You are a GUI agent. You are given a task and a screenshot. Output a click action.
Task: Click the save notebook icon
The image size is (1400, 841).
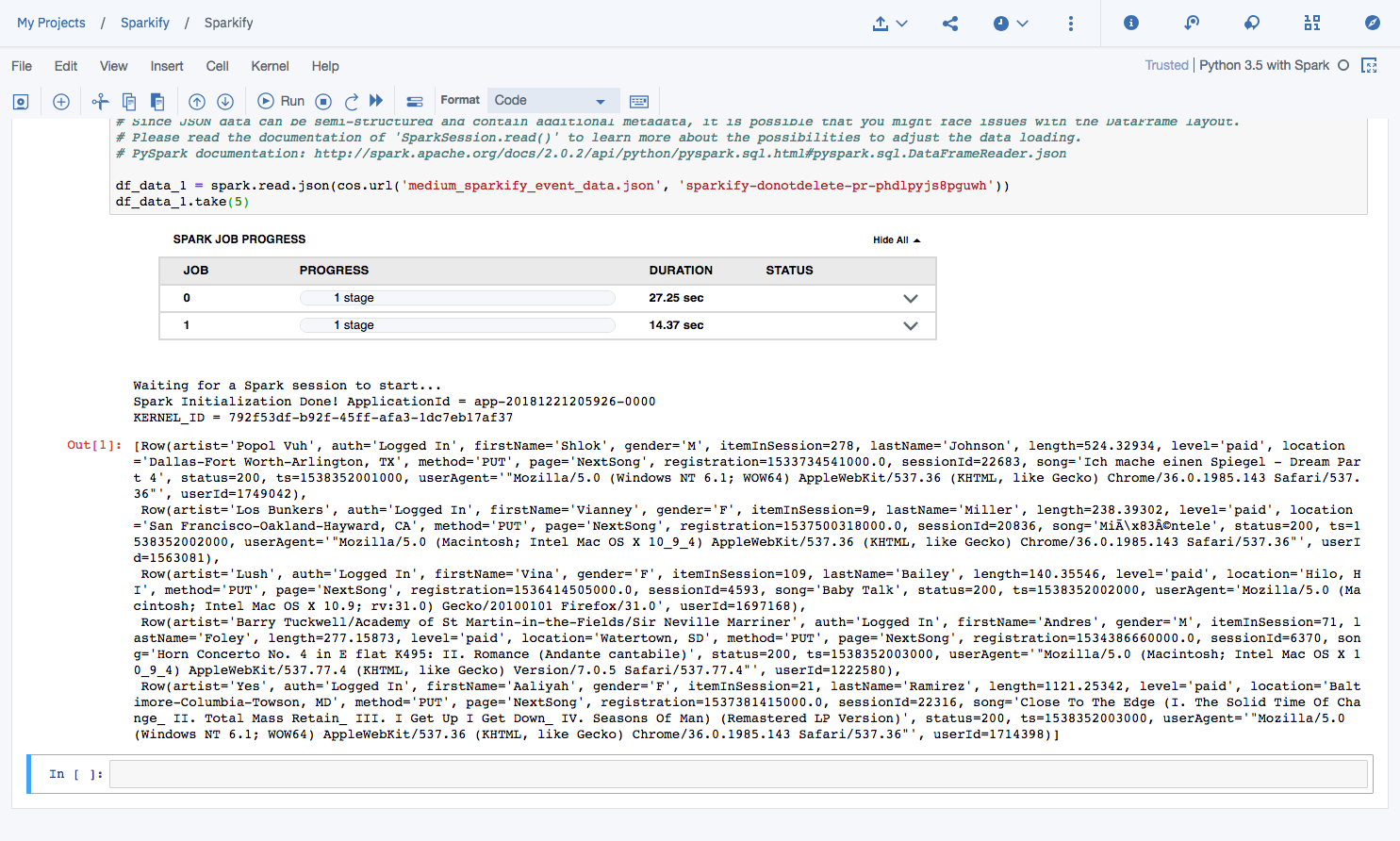[x=21, y=102]
